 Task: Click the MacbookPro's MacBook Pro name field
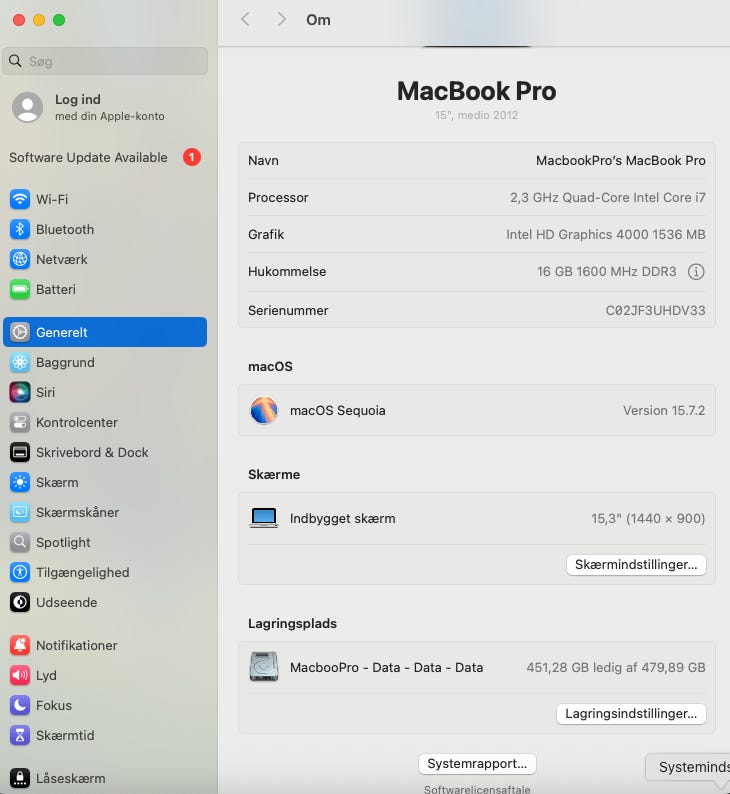click(621, 161)
